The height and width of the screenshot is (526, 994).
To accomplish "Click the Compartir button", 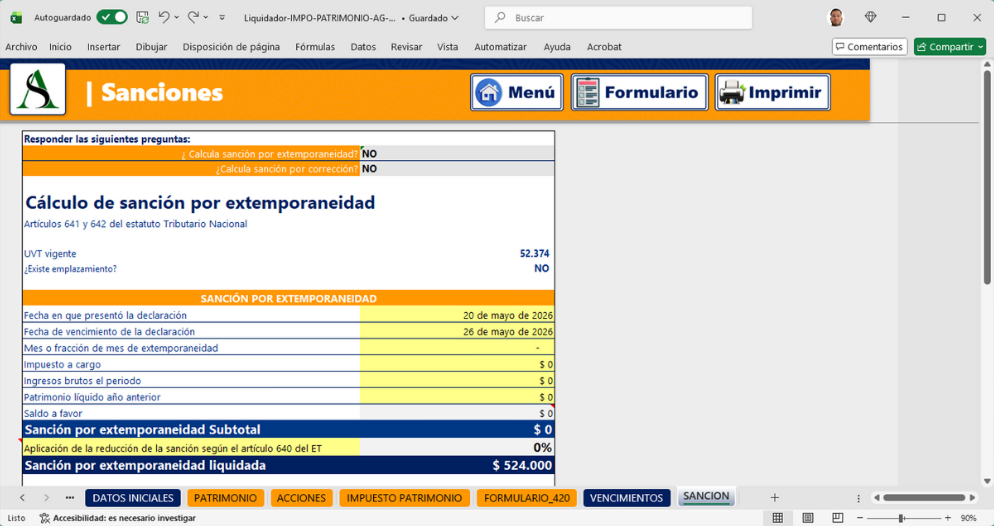I will (x=950, y=47).
